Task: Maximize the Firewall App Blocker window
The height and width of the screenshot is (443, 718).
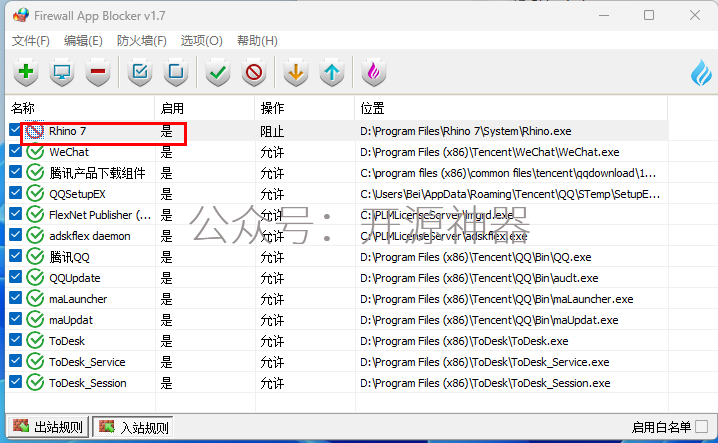Action: click(x=649, y=16)
